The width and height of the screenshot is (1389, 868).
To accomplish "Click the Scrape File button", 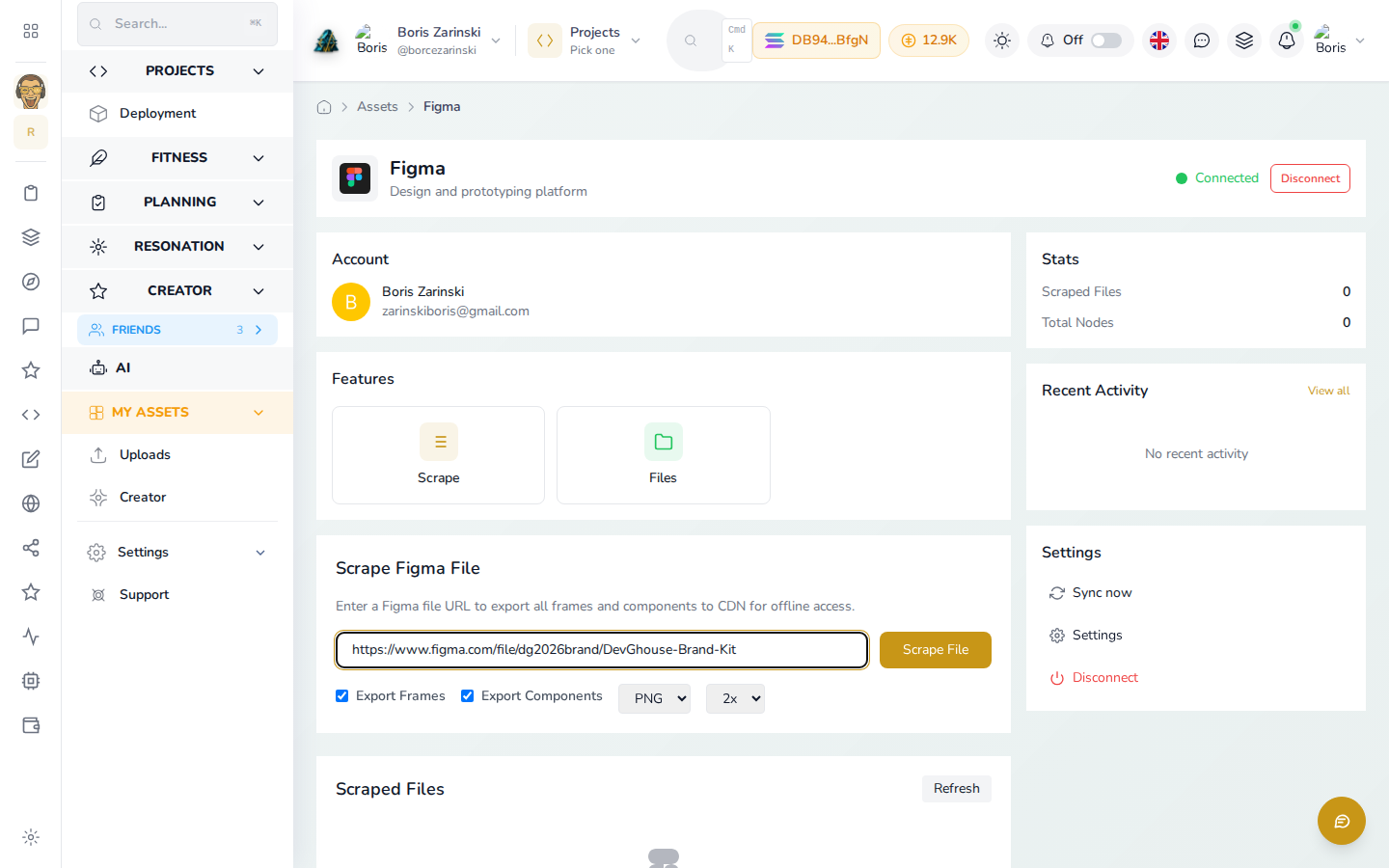I will coord(936,650).
